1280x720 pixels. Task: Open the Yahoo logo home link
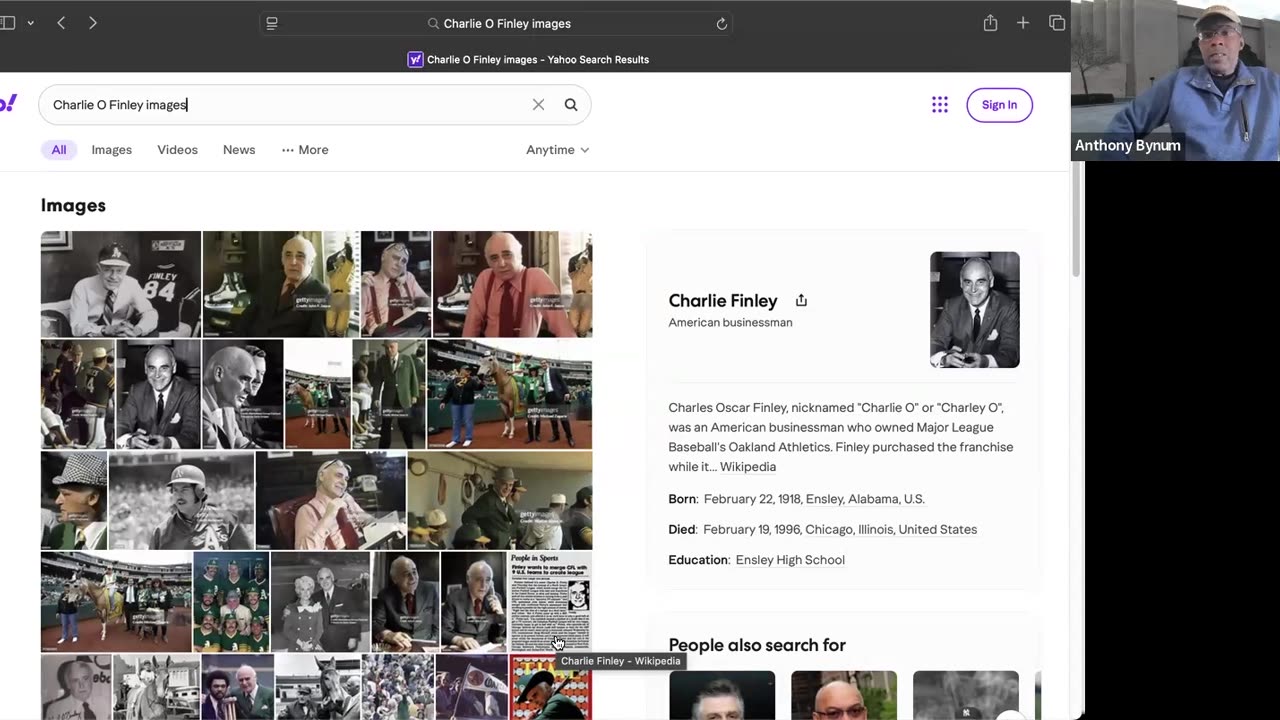8,103
